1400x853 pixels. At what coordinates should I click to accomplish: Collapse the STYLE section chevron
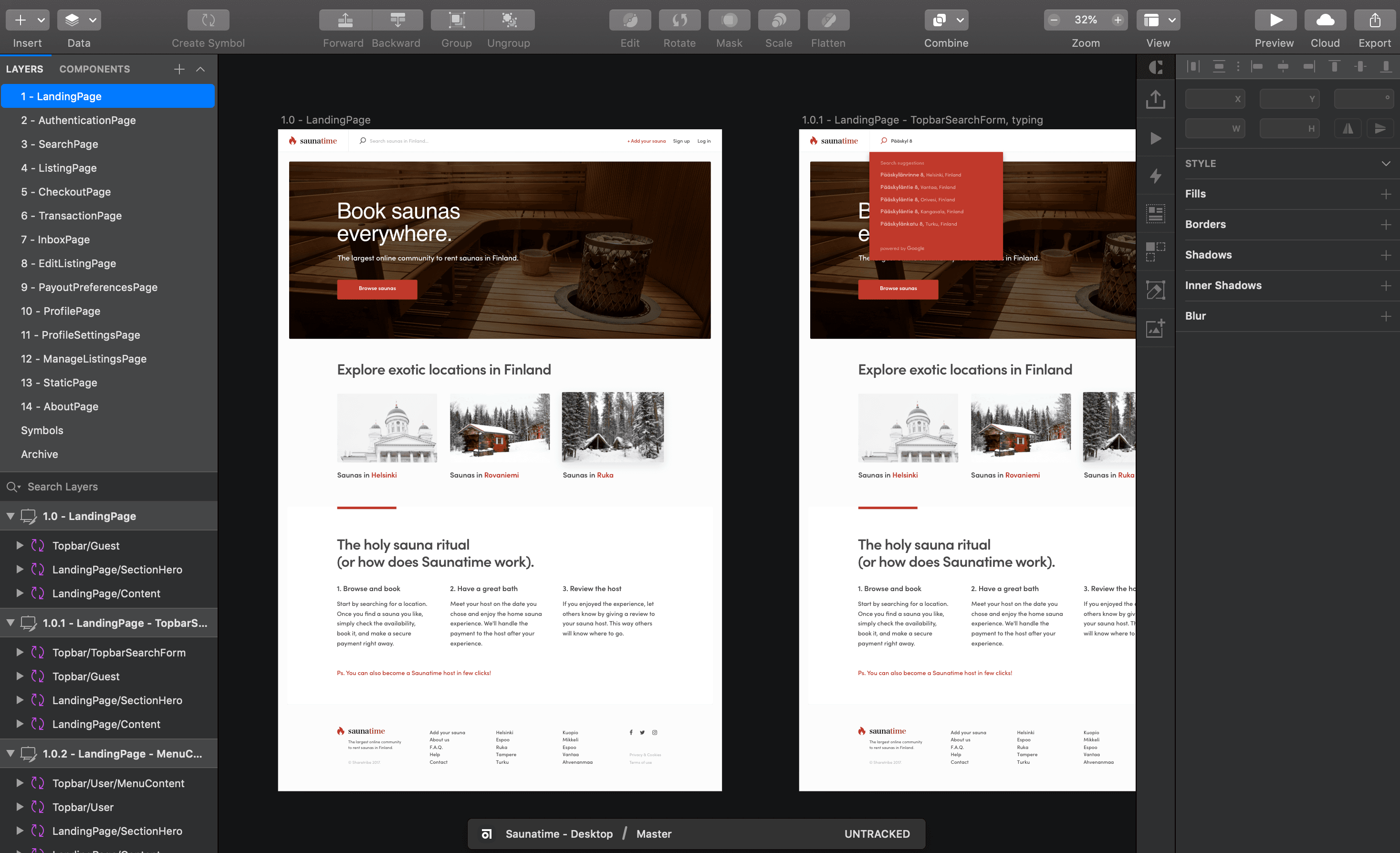1385,164
